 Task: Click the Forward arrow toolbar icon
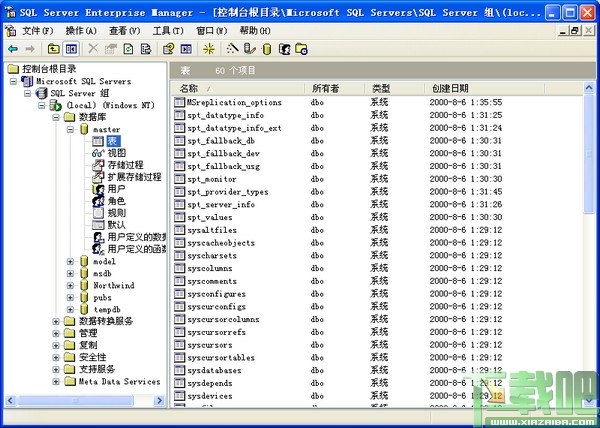pos(30,49)
